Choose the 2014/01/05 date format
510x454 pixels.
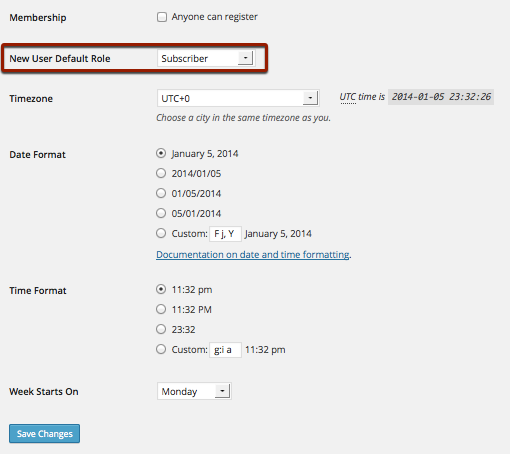coord(161,173)
